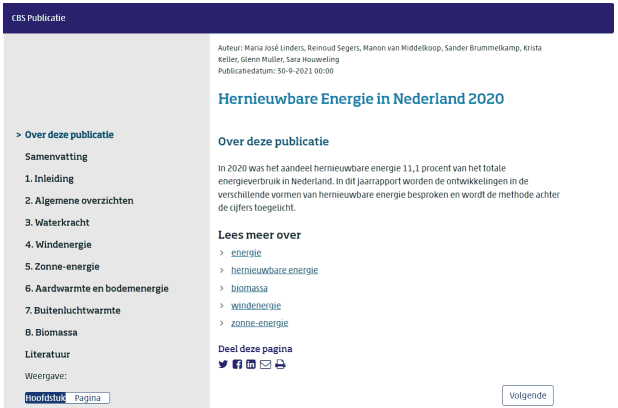Click chevron beside hernieuwbare energie link
This screenshot has width=618, height=408.
(222, 270)
